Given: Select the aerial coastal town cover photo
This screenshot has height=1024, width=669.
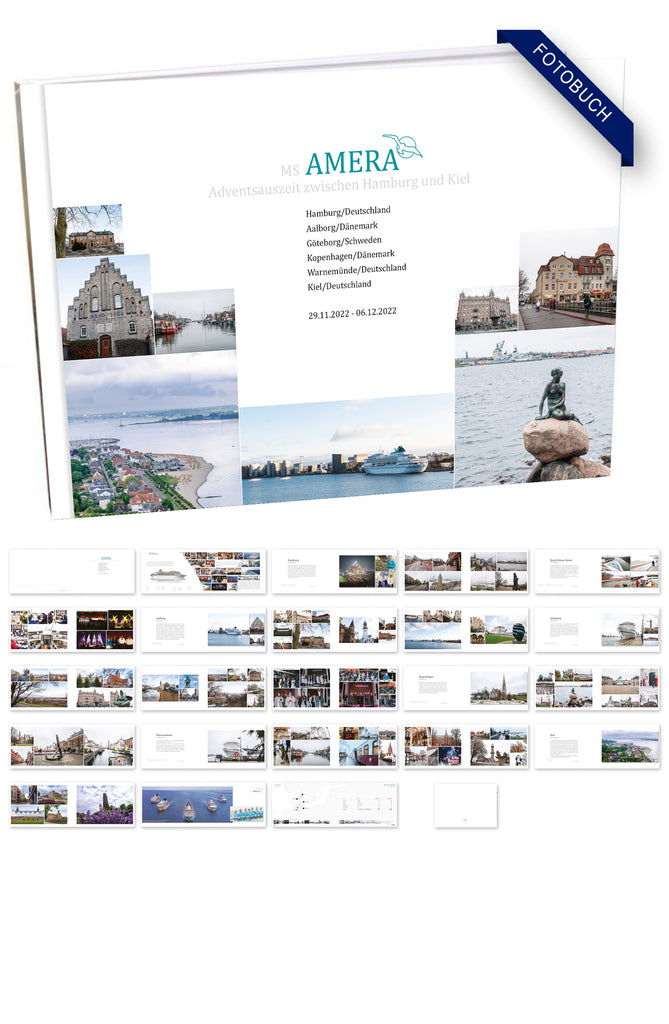Looking at the screenshot, I should (152, 437).
